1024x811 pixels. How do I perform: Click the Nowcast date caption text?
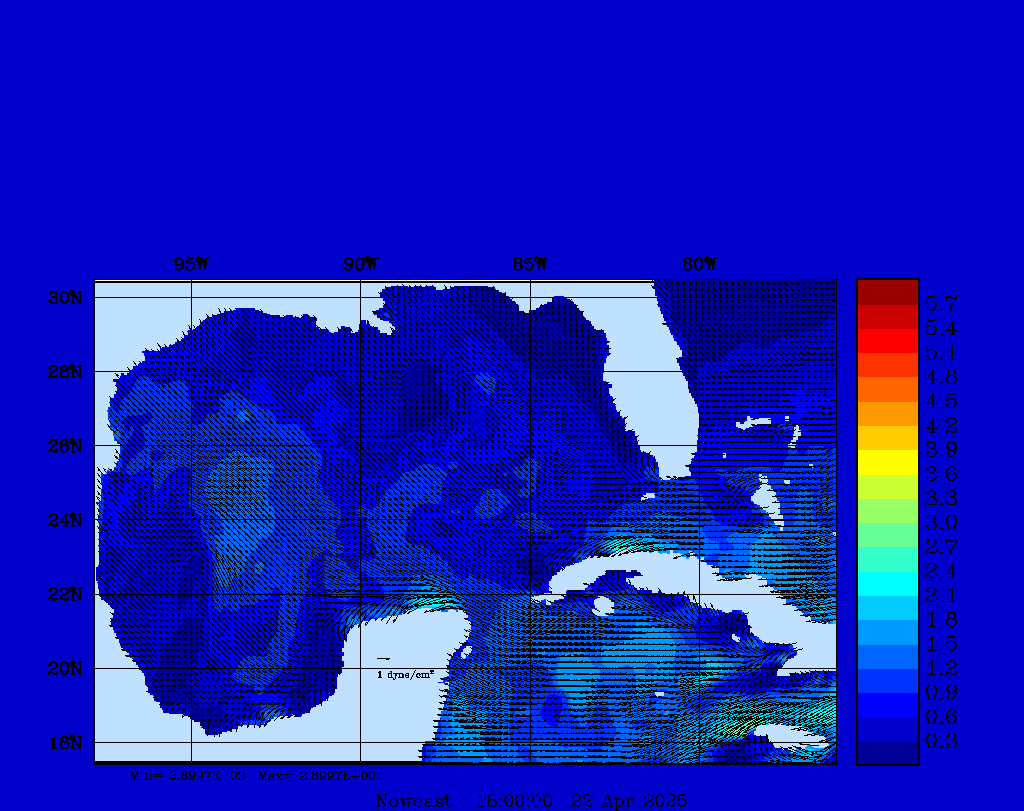point(530,800)
